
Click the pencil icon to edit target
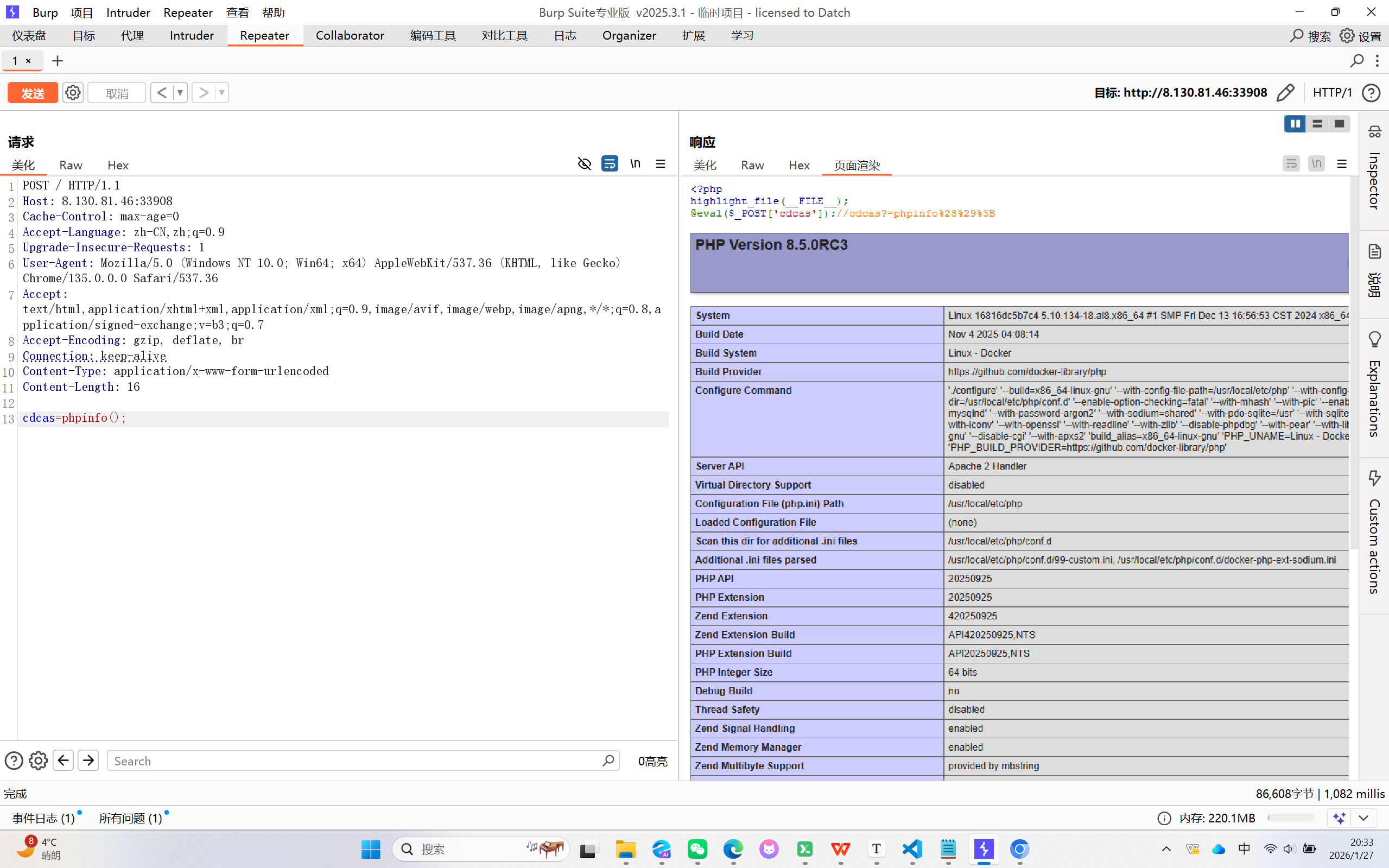[x=1285, y=92]
